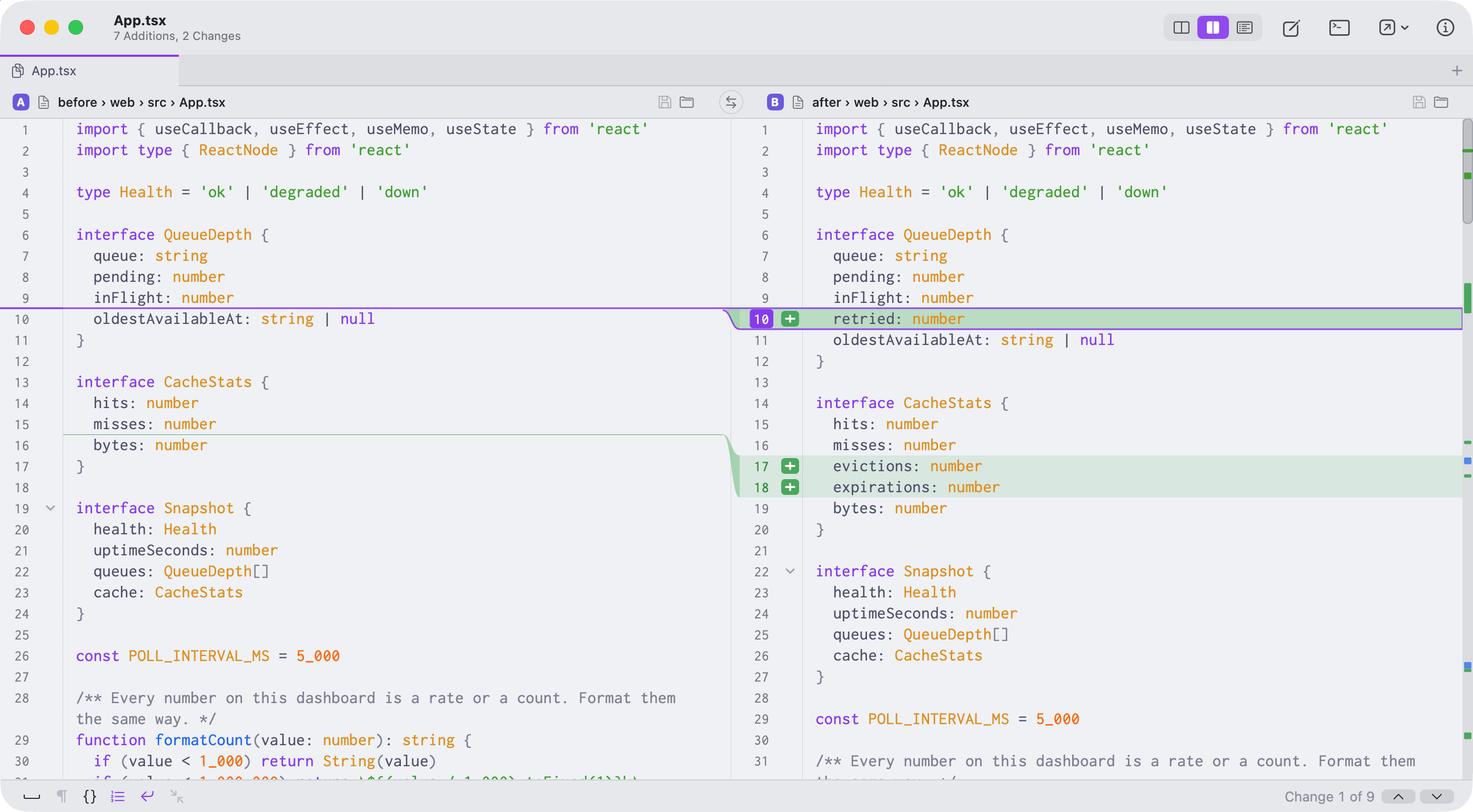Click 'App.tsx' in the left breadcrumb

(202, 103)
